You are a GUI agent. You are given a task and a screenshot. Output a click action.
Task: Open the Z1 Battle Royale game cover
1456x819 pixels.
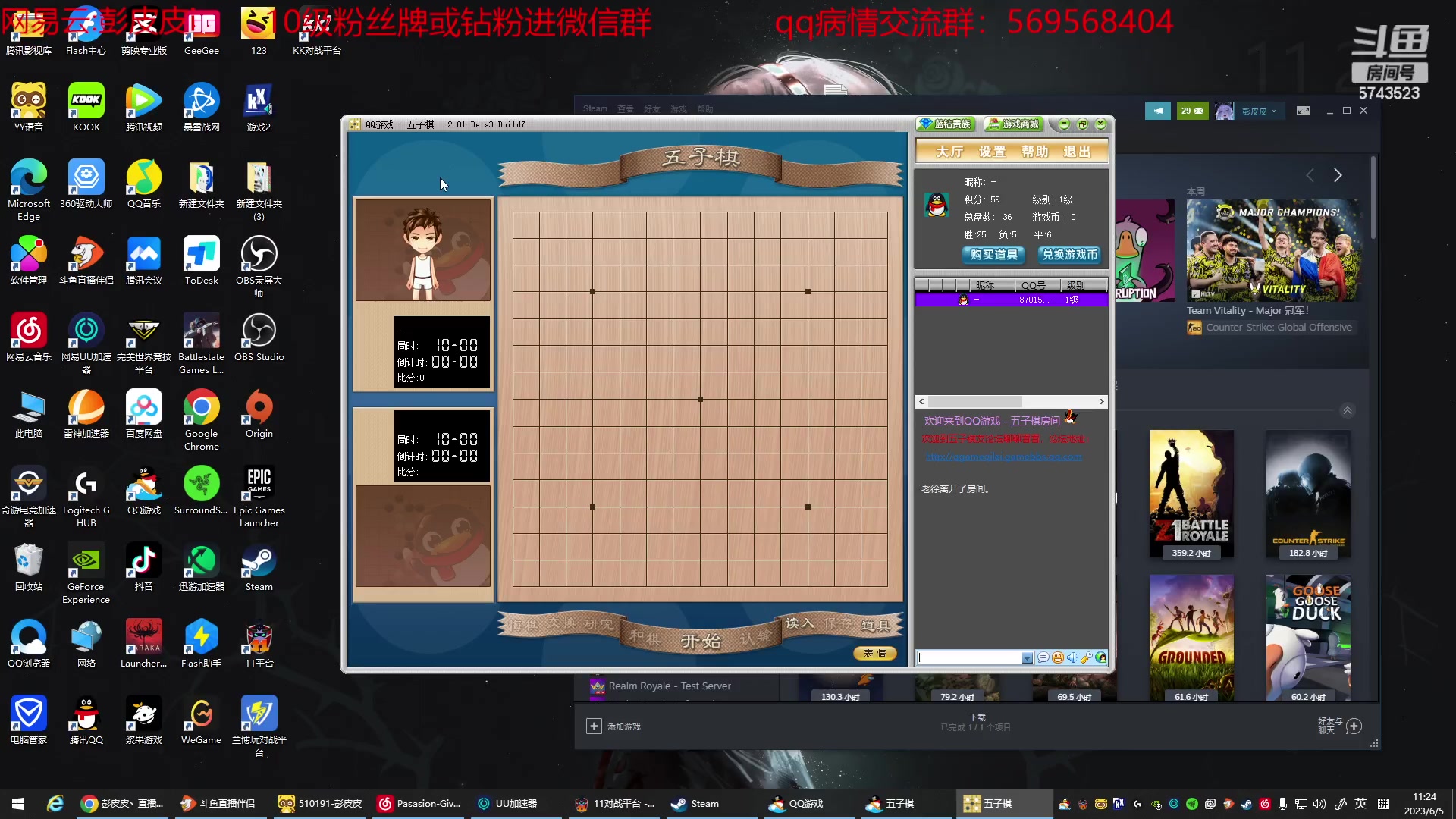[x=1191, y=494]
